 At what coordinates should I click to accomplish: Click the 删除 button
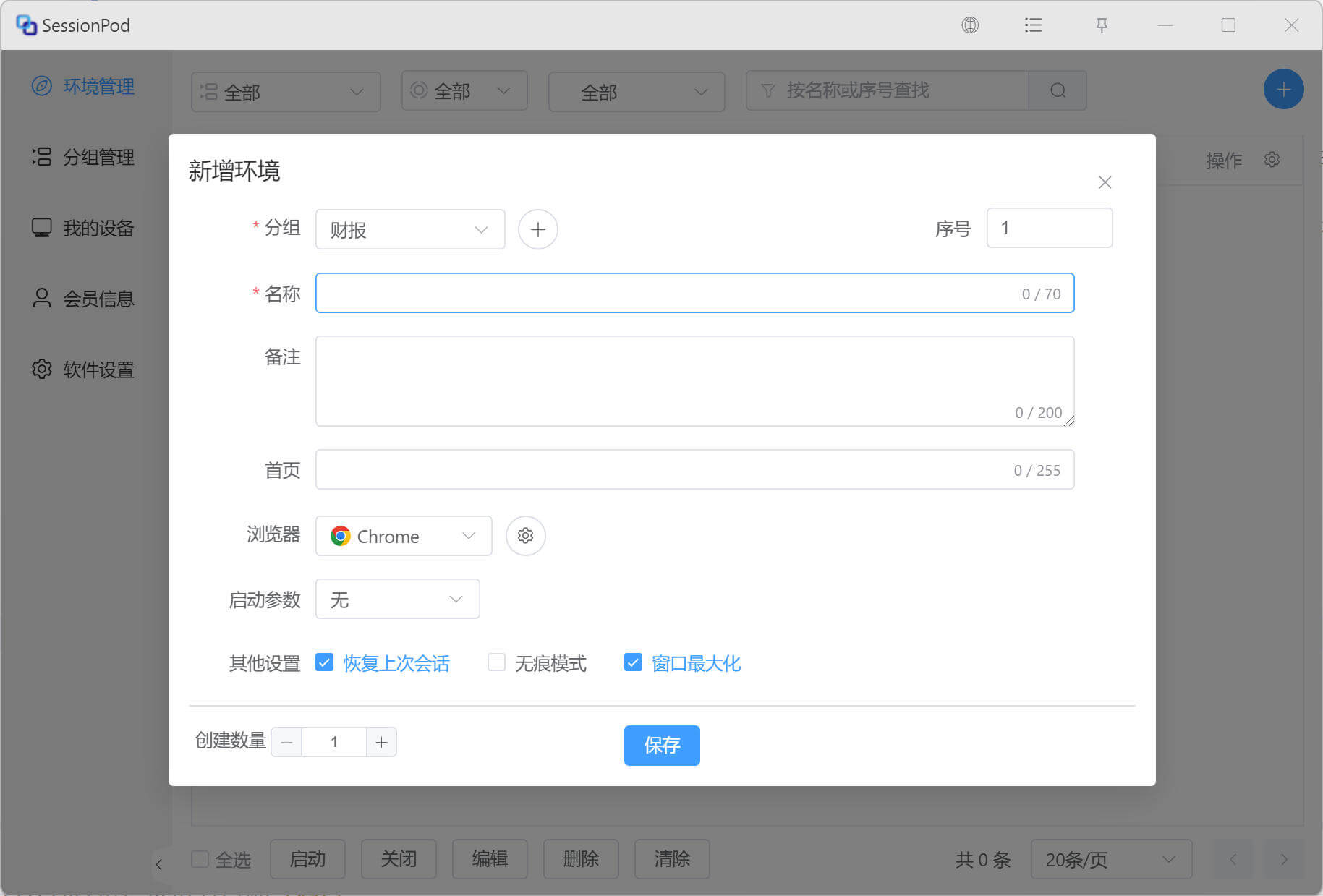581,859
